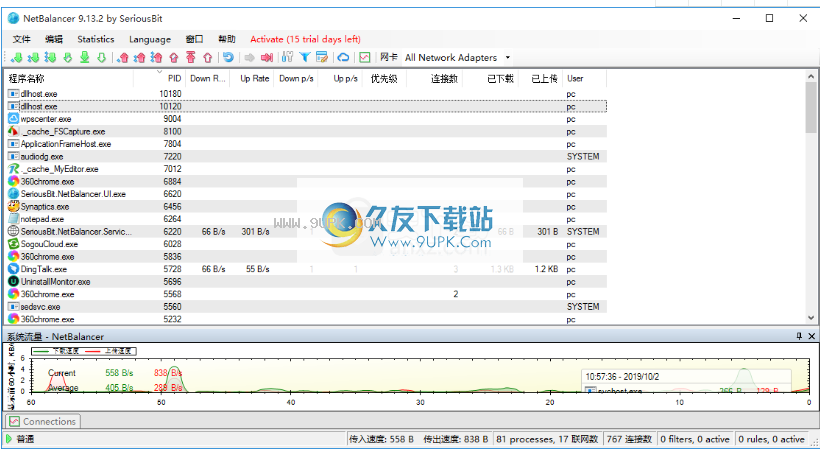Open the 文件 menu
The image size is (820, 451).
coord(21,39)
